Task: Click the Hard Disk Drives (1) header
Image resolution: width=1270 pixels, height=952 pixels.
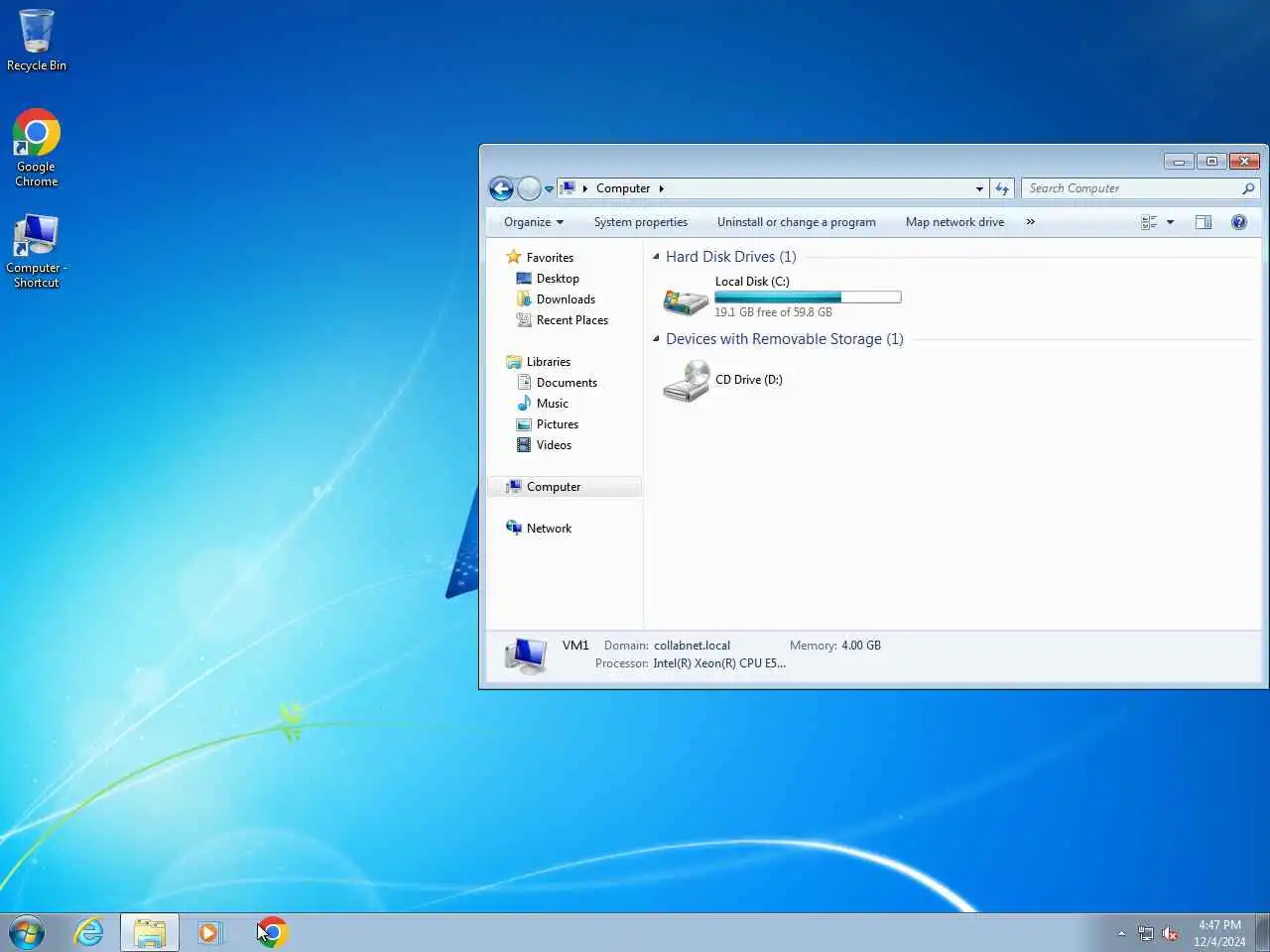Action: (731, 257)
